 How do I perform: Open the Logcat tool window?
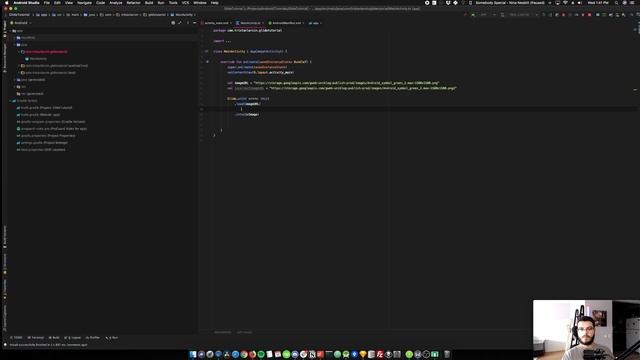[73, 338]
